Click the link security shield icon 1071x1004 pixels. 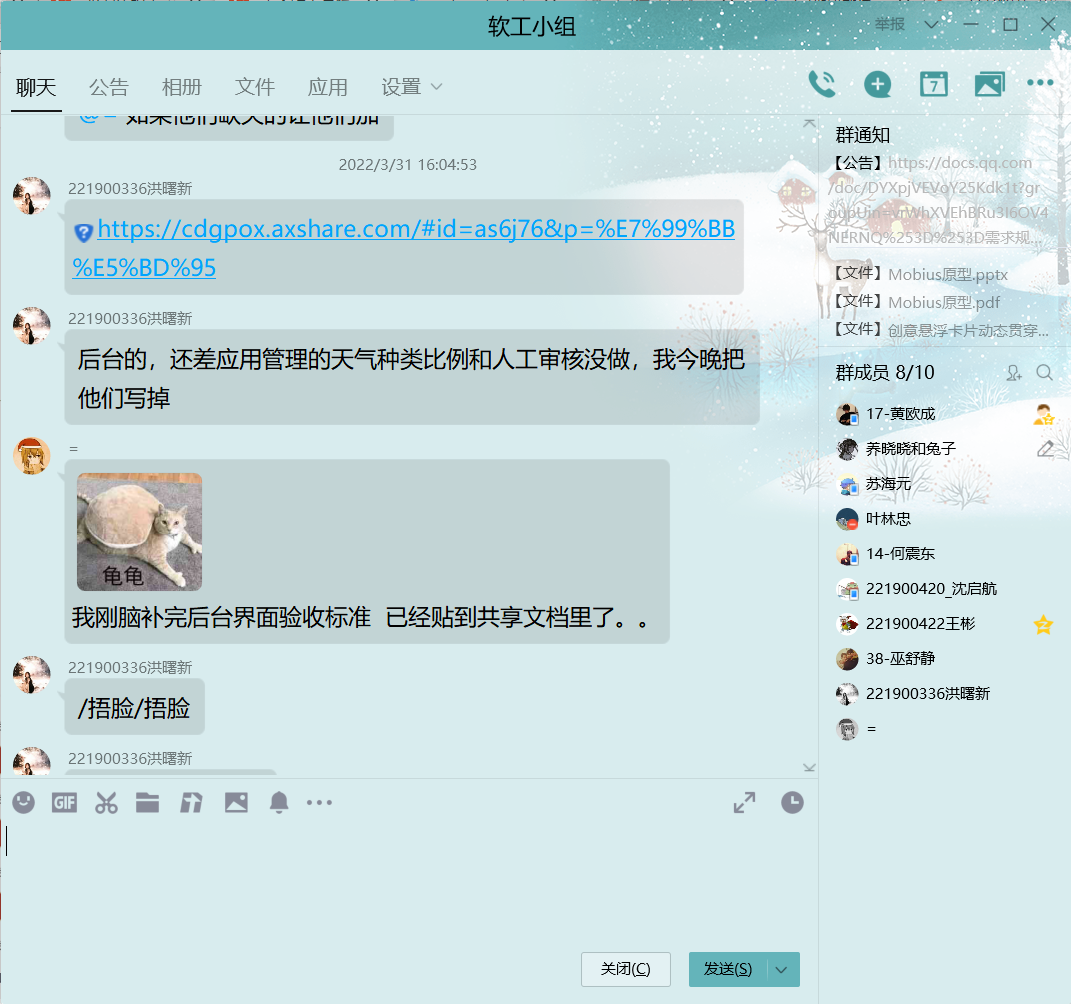coord(83,233)
